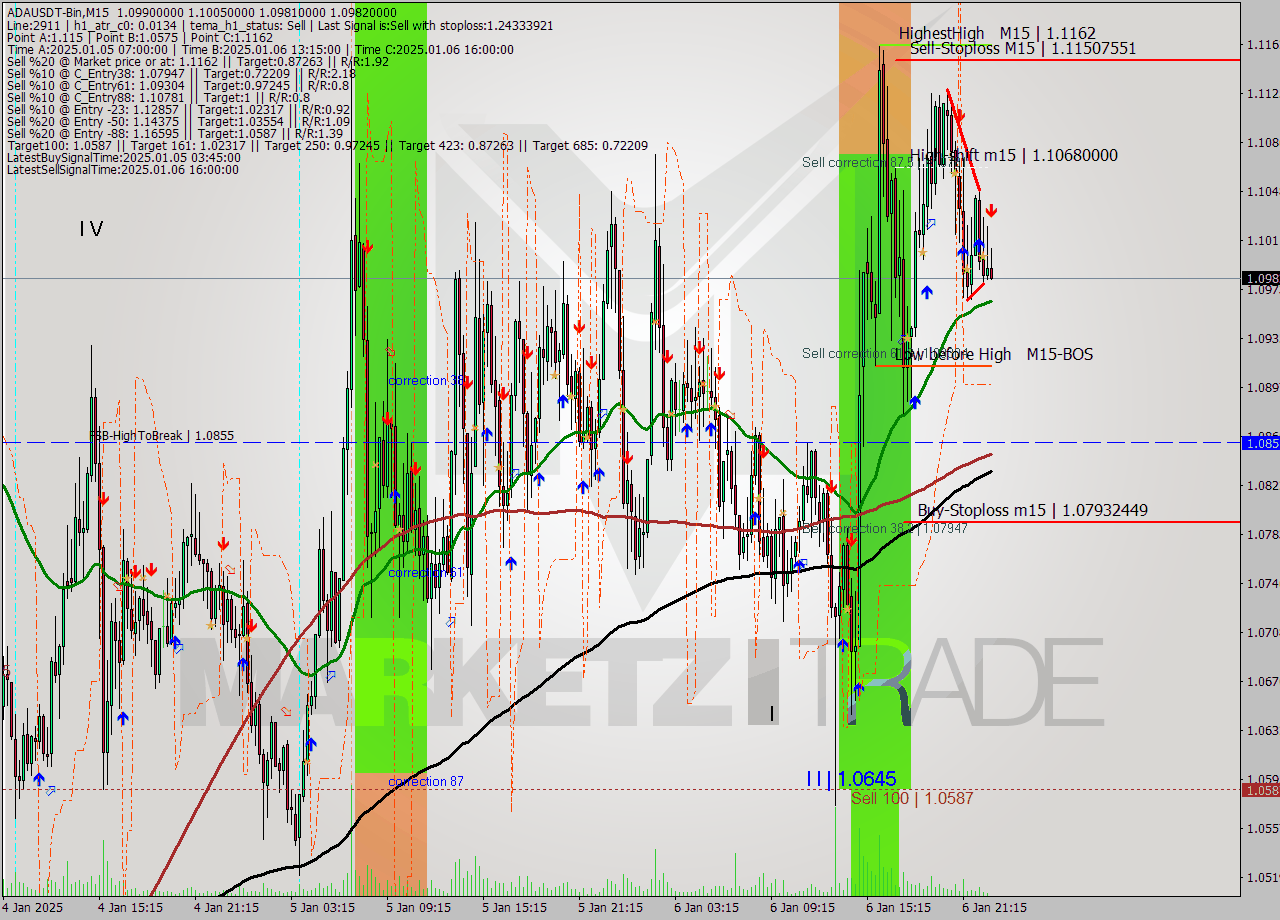
Task: Click the 1.089 price axis label
Action: click(x=1264, y=388)
